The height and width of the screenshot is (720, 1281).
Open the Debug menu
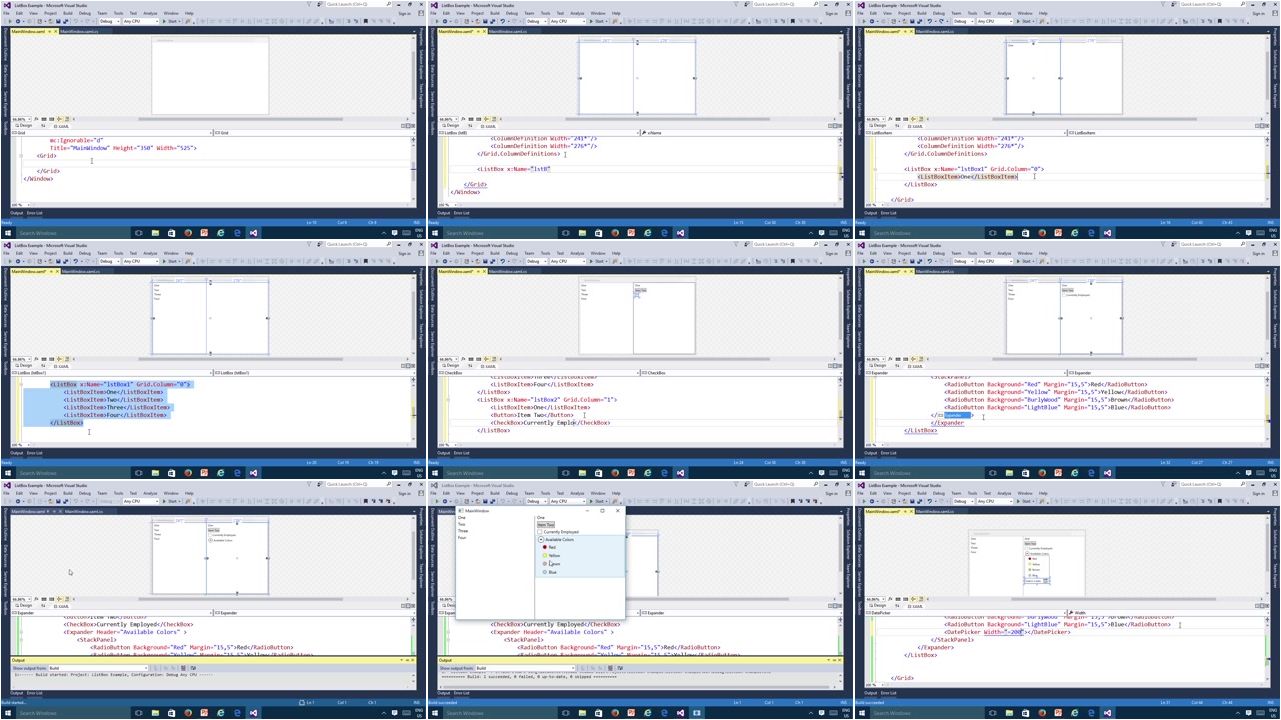coord(84,13)
